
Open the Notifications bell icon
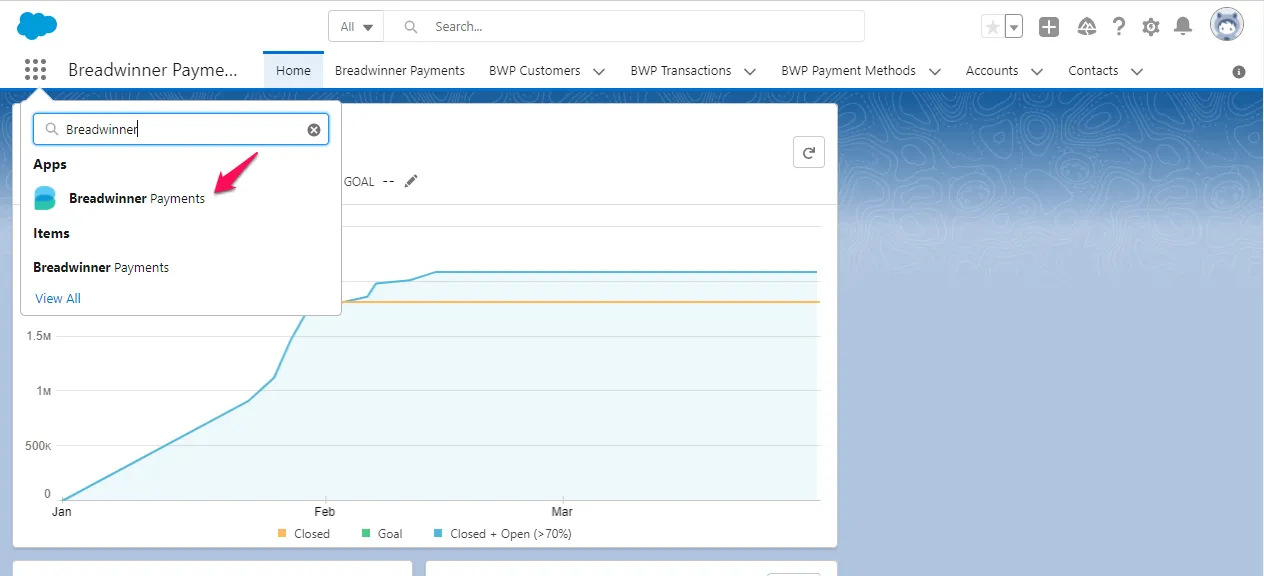tap(1183, 27)
